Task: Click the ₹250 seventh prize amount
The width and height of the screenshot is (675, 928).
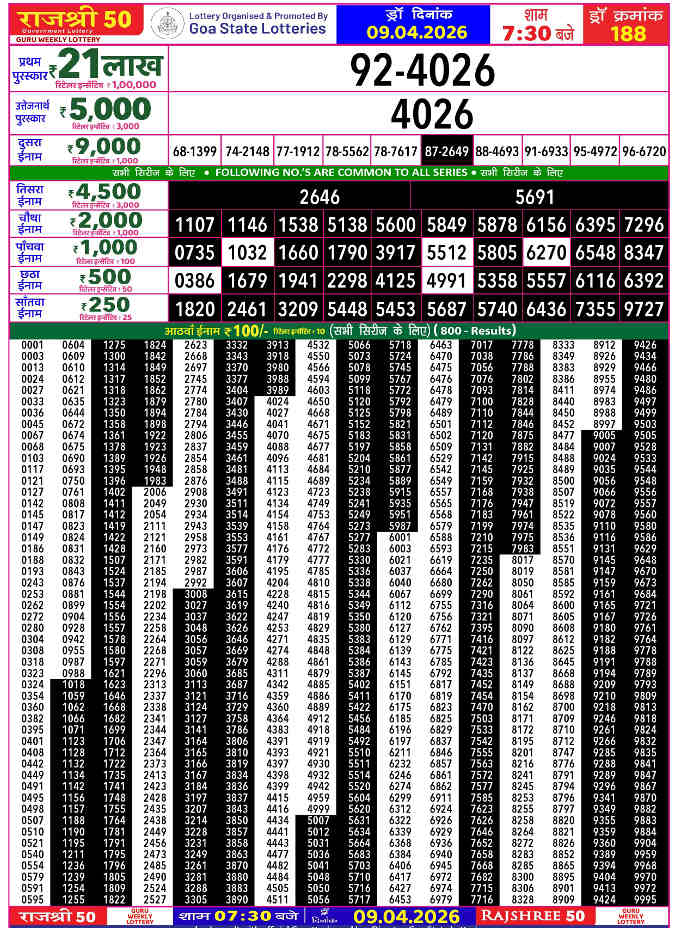Action: click(105, 305)
